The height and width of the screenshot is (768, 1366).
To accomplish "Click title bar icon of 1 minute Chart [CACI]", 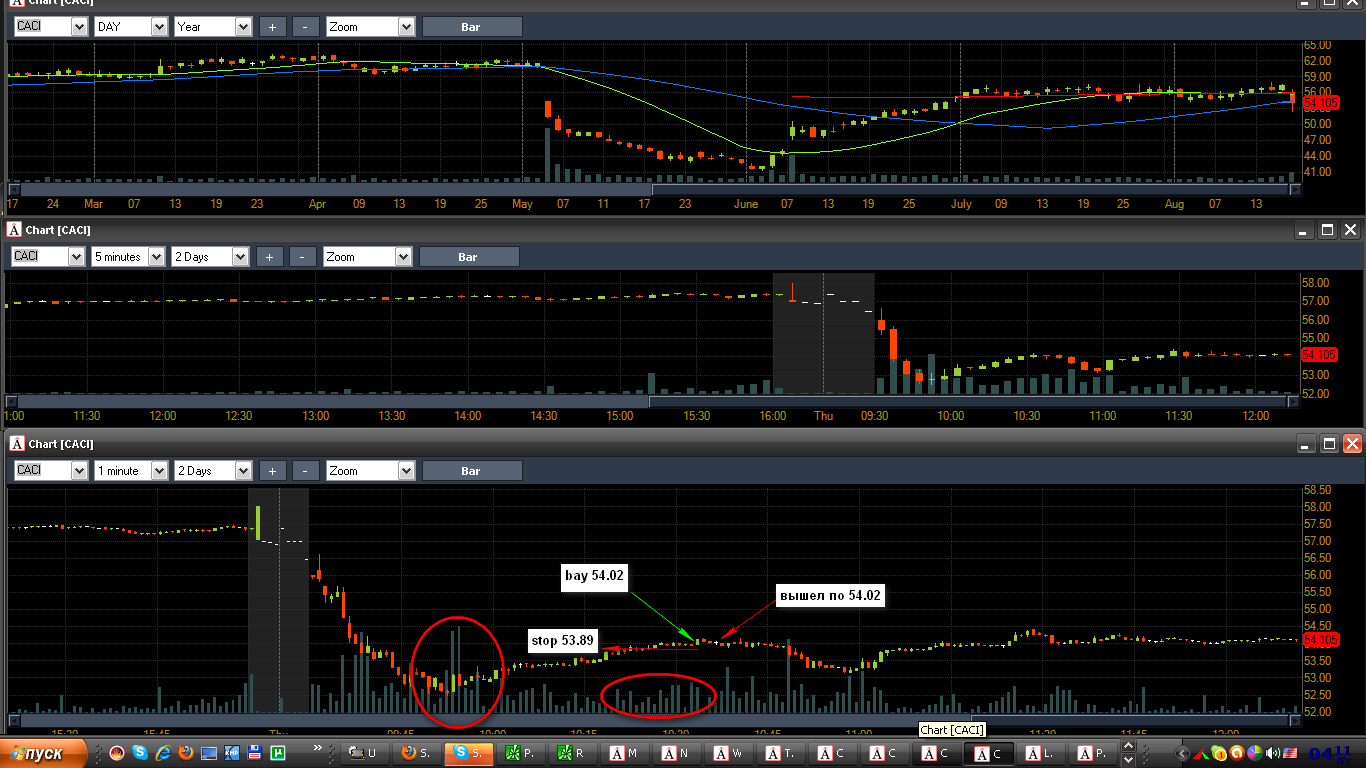I will [x=15, y=444].
